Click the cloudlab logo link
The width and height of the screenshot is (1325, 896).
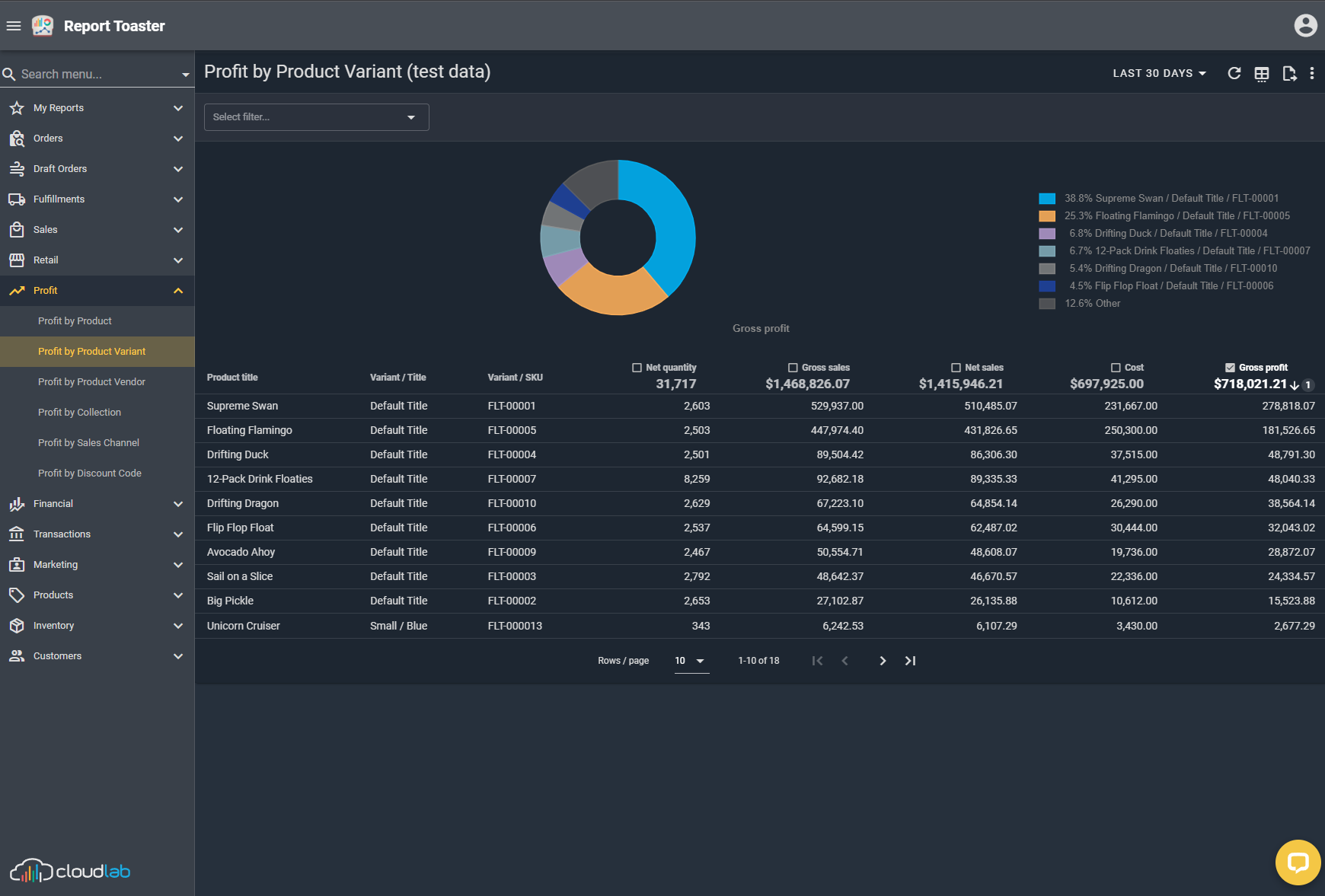[70, 871]
